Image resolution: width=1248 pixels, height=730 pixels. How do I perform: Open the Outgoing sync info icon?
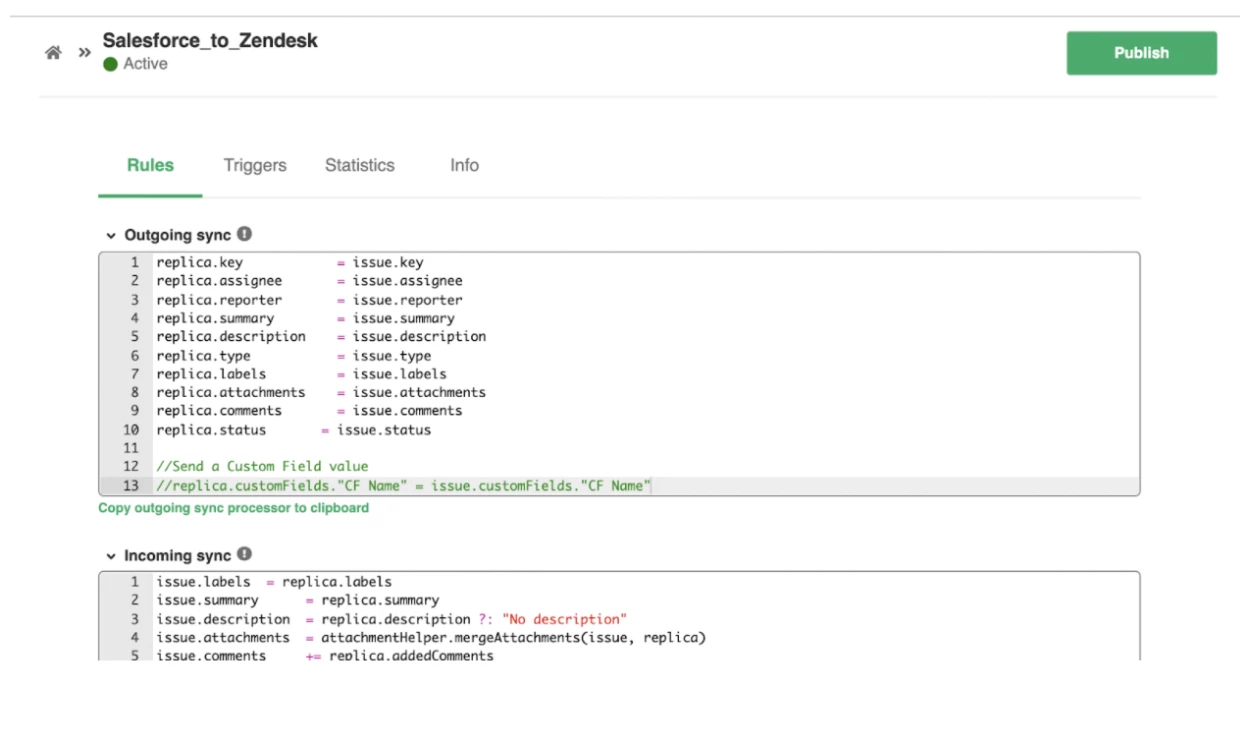tap(244, 234)
